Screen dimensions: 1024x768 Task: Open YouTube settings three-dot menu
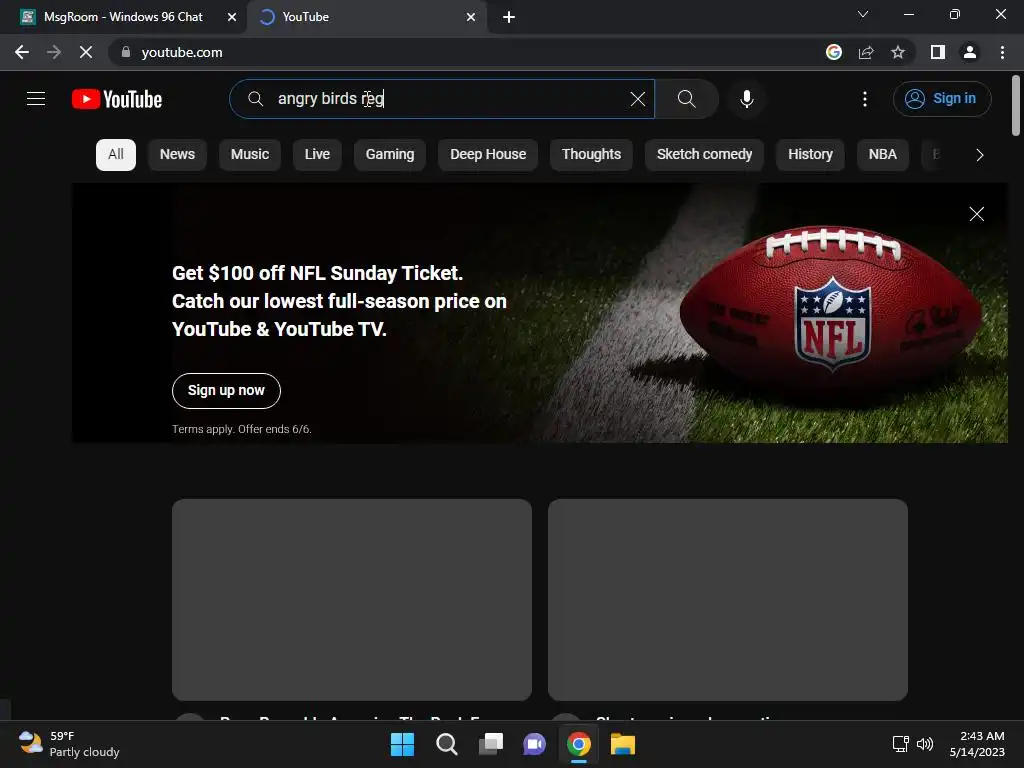865,99
